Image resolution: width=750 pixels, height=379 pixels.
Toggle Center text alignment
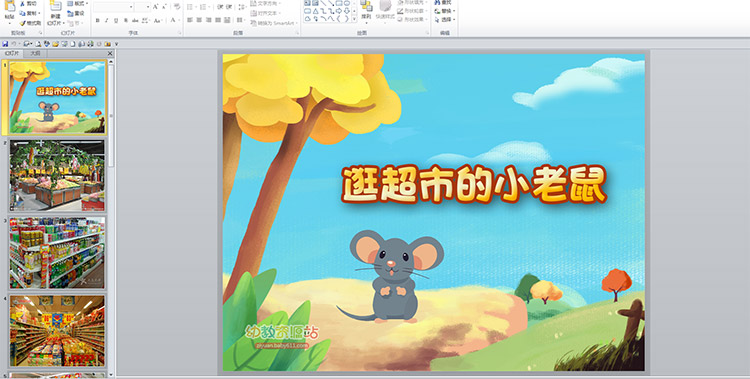coord(199,20)
